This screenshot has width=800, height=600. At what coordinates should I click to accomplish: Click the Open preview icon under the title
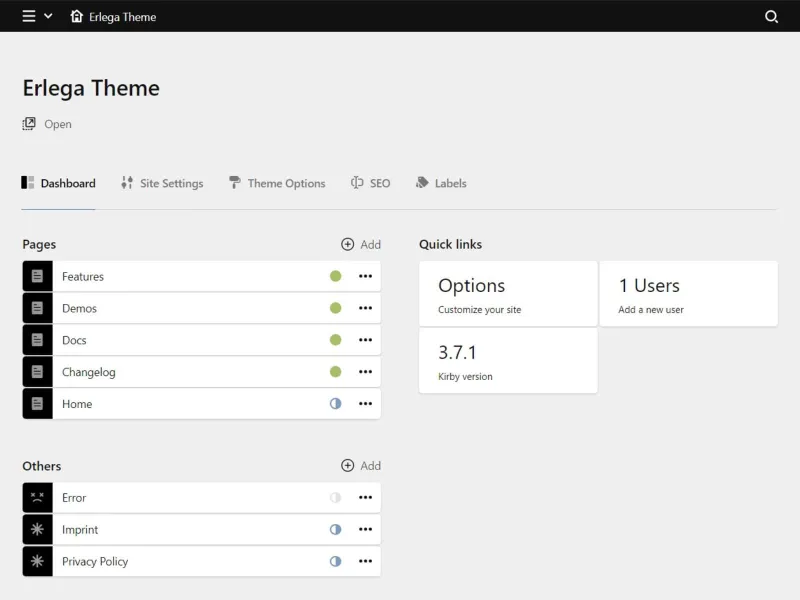tap(29, 123)
